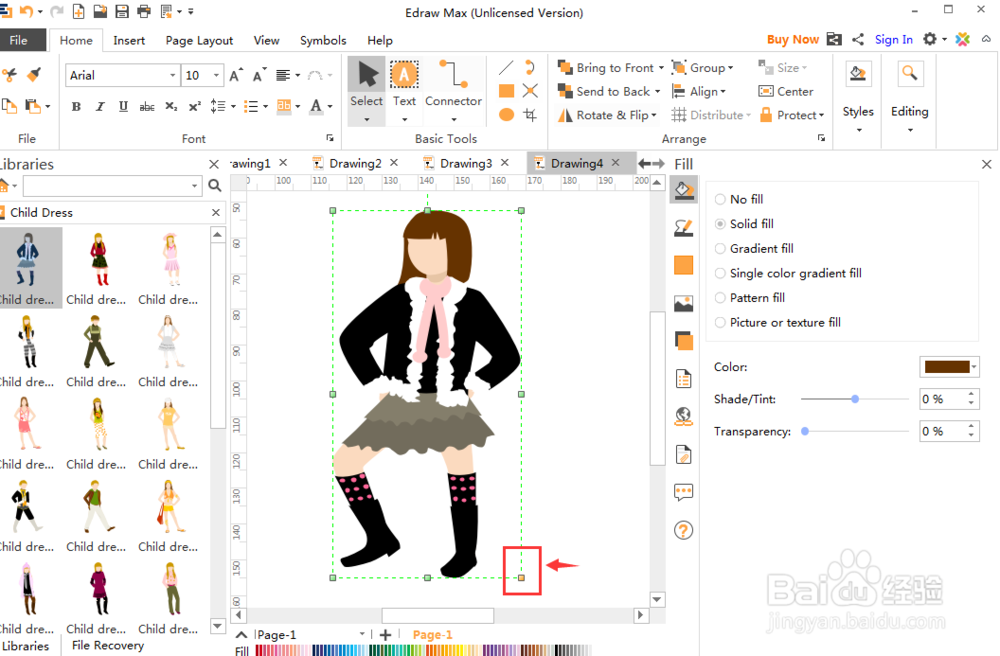The height and width of the screenshot is (656, 1000).
Task: Click the library search input field
Action: pos(112,186)
